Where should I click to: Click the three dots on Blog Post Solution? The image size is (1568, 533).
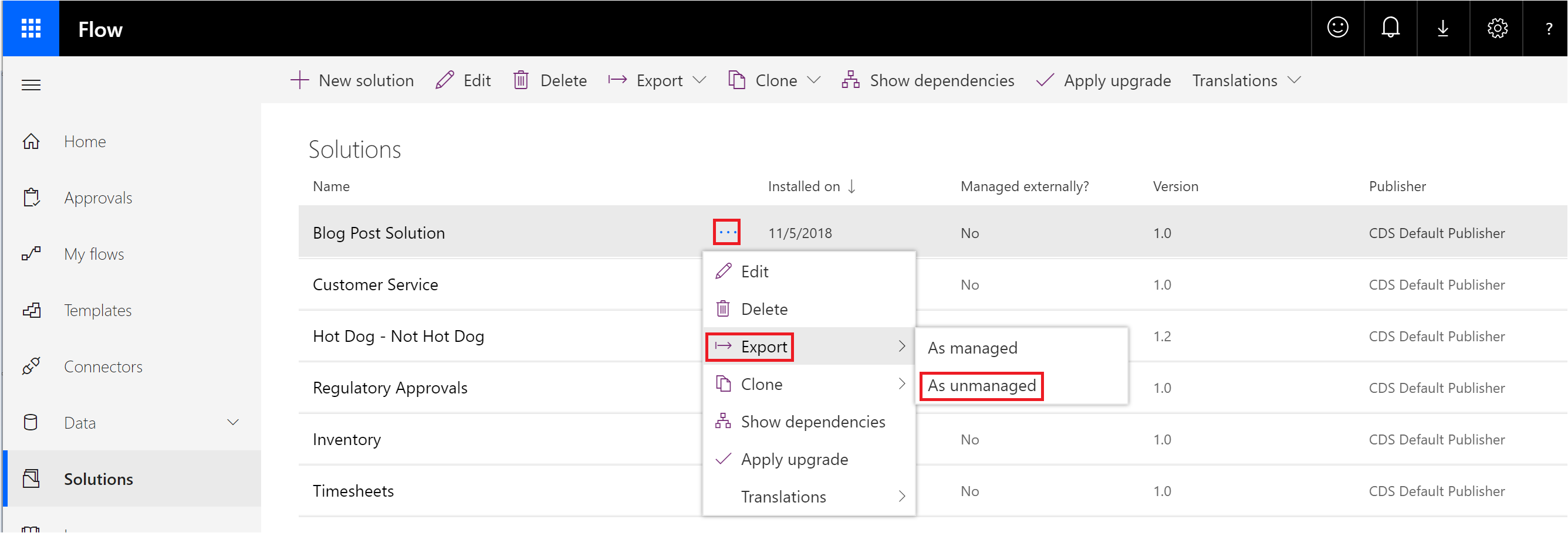[x=726, y=232]
